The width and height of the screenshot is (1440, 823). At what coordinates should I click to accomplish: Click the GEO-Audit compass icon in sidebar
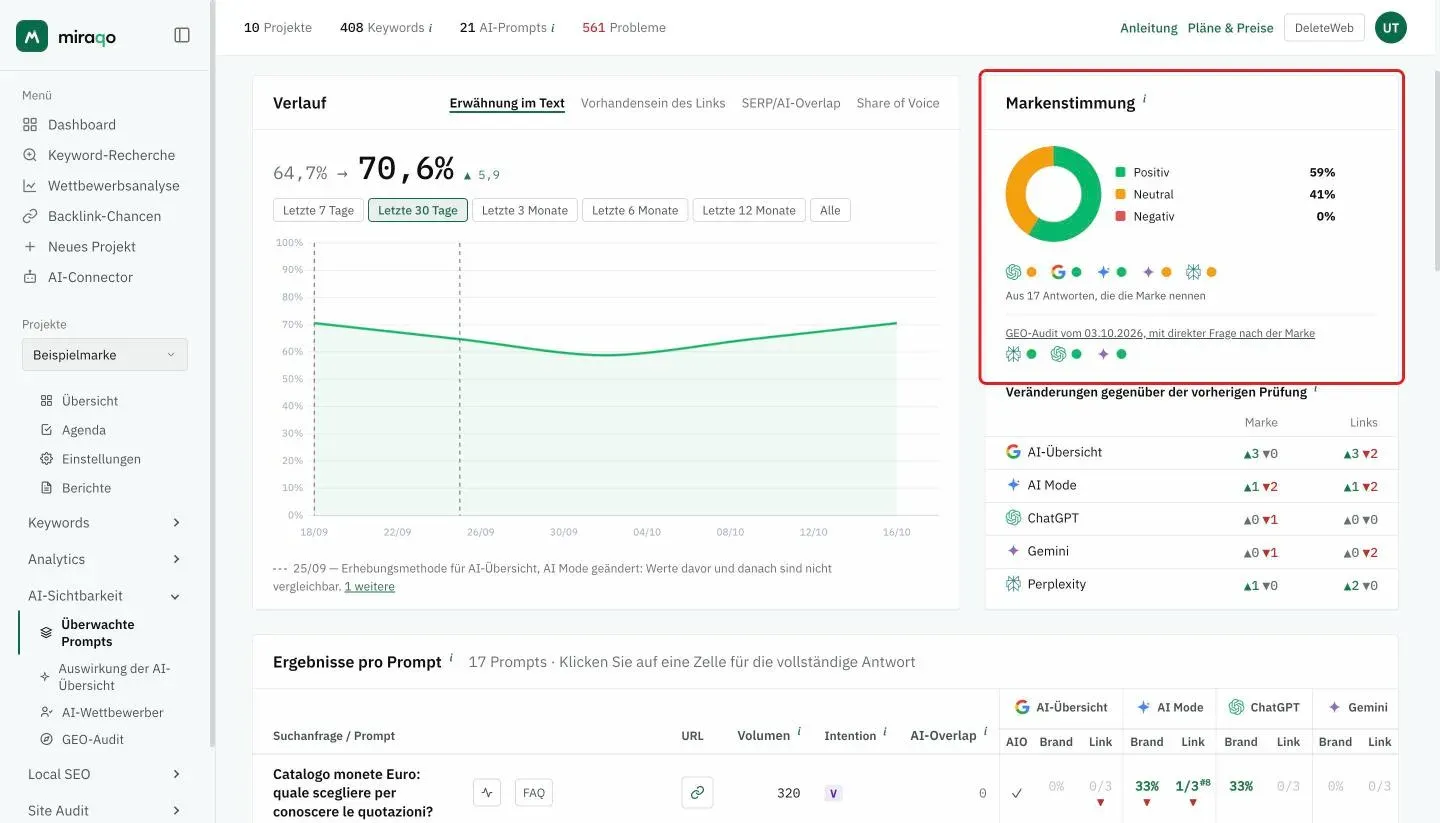pyautogui.click(x=46, y=740)
